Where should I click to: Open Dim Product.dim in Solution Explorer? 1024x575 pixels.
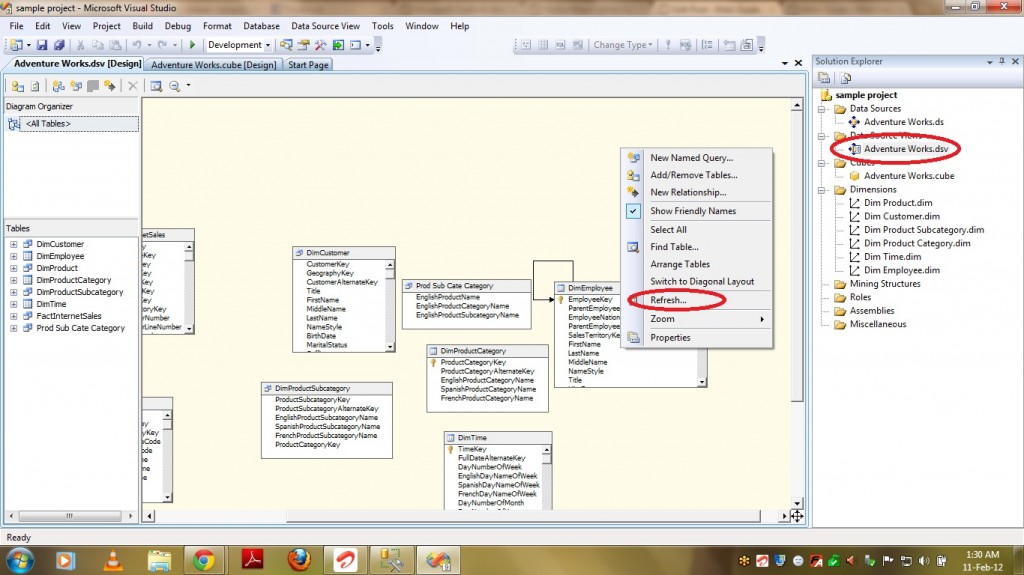tap(899, 203)
